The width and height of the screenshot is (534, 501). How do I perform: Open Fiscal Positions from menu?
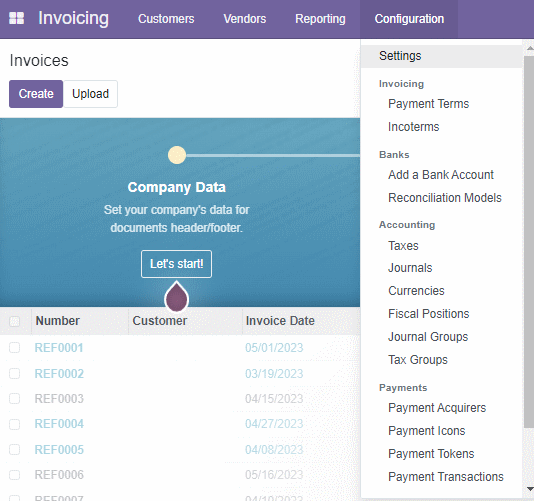click(428, 314)
